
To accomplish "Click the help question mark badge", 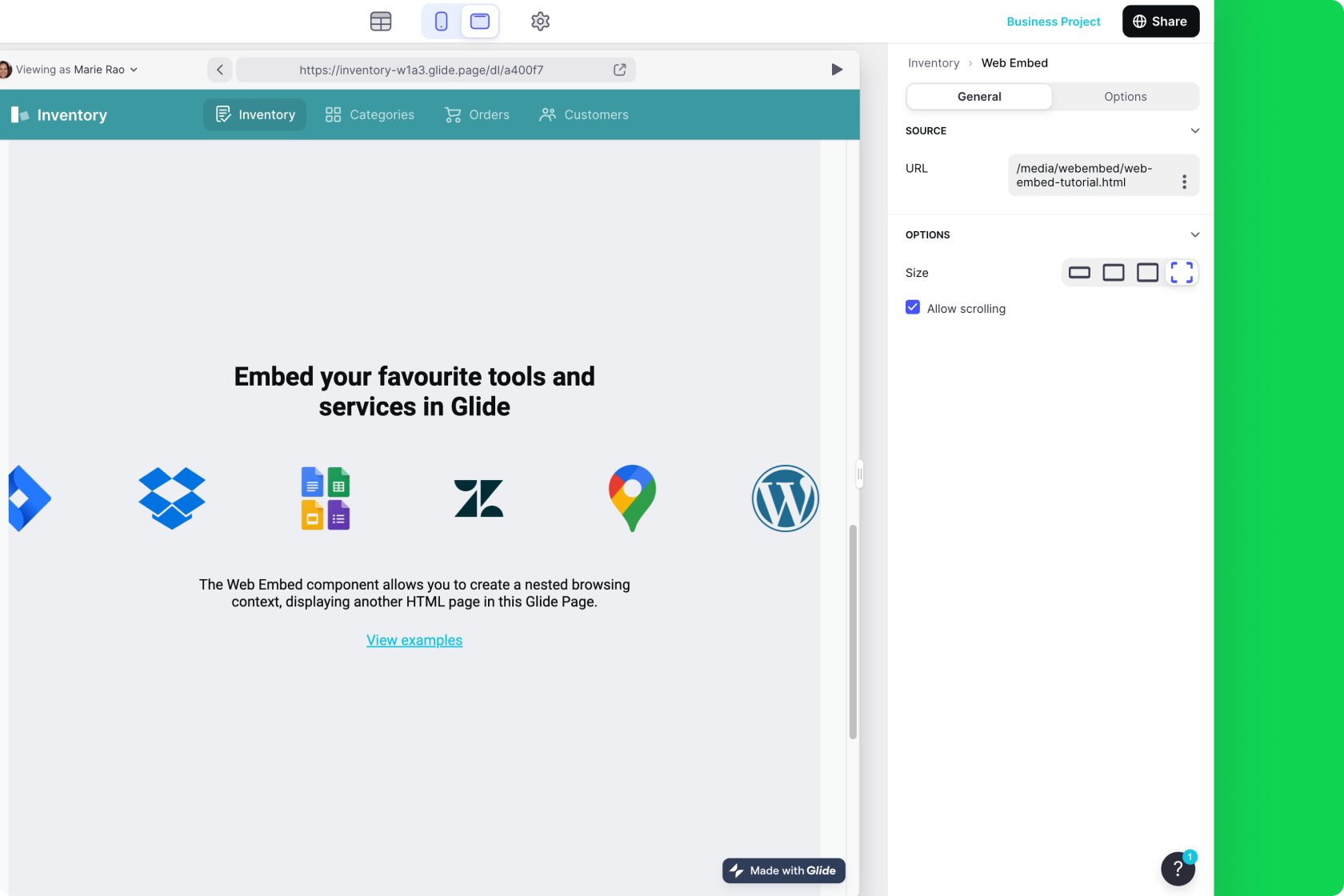I will tap(1177, 869).
